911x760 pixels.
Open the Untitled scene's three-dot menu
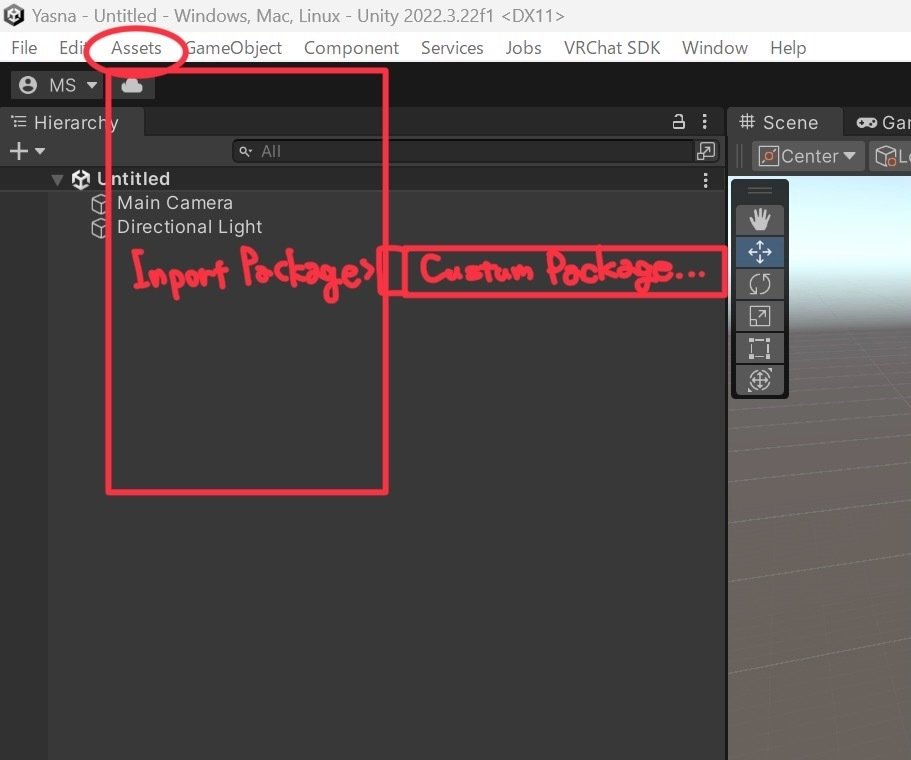[x=705, y=179]
